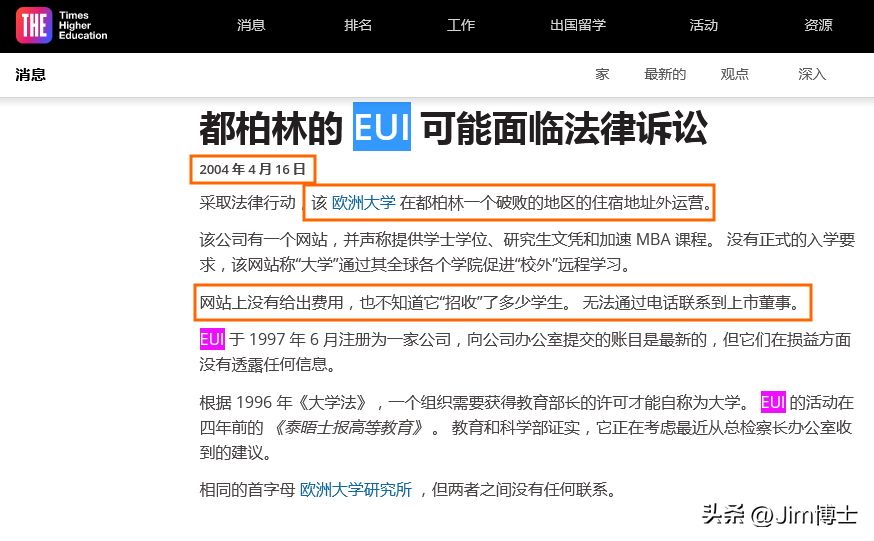874x541 pixels.
Task: Click the text 根据 1996 年《大学法》
Action: 283,402
